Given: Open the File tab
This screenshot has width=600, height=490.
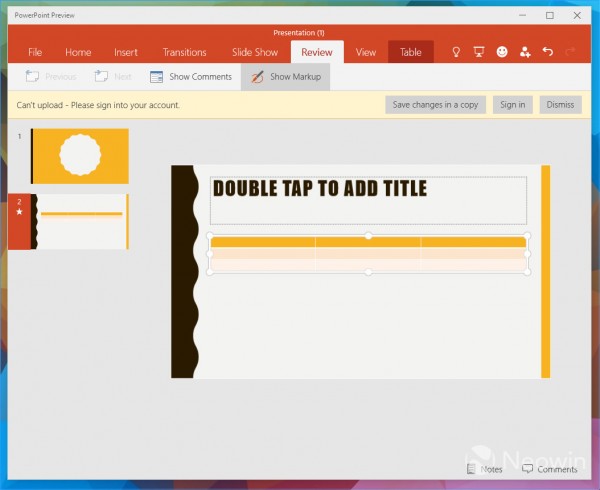Looking at the screenshot, I should point(35,52).
